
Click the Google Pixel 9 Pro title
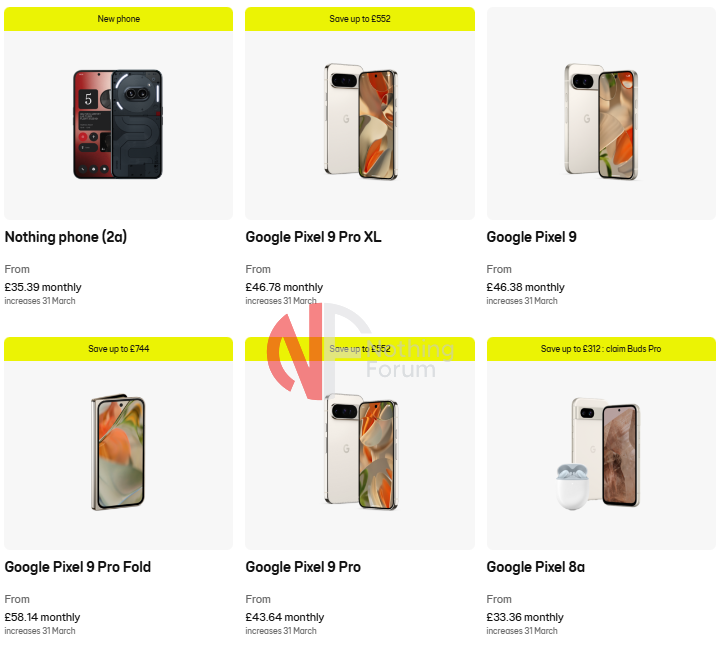click(x=303, y=567)
